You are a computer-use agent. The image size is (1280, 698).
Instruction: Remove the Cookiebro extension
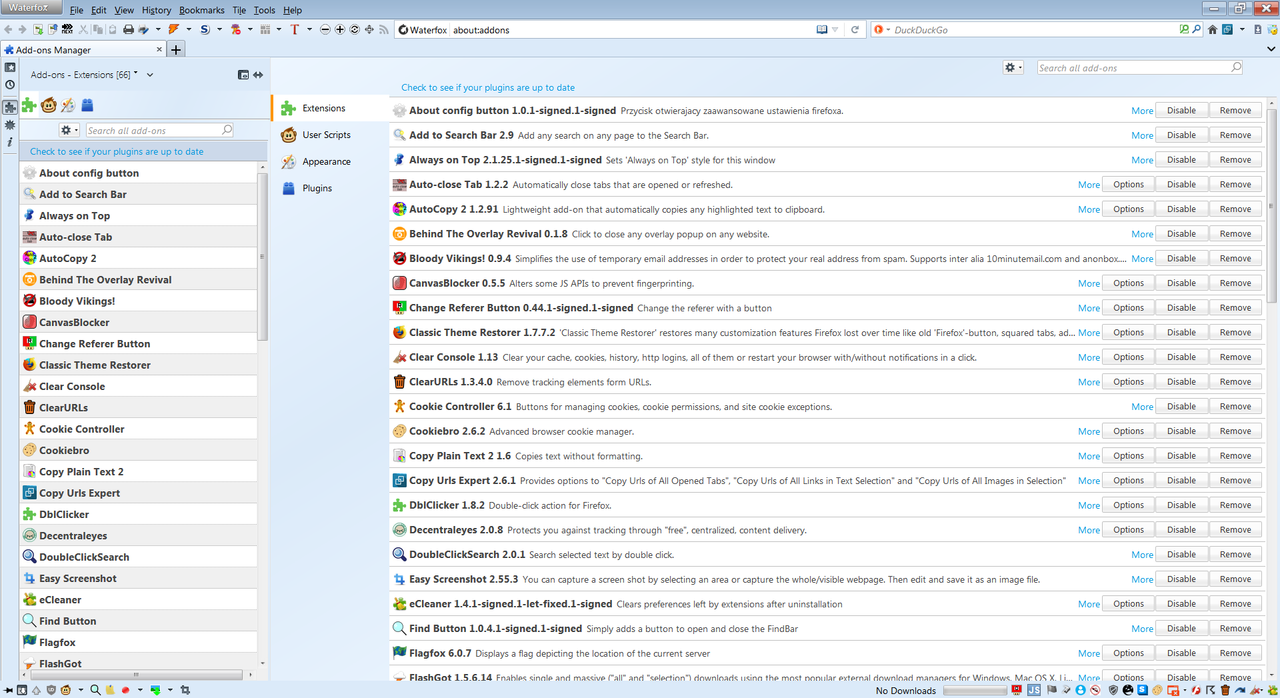click(x=1235, y=431)
